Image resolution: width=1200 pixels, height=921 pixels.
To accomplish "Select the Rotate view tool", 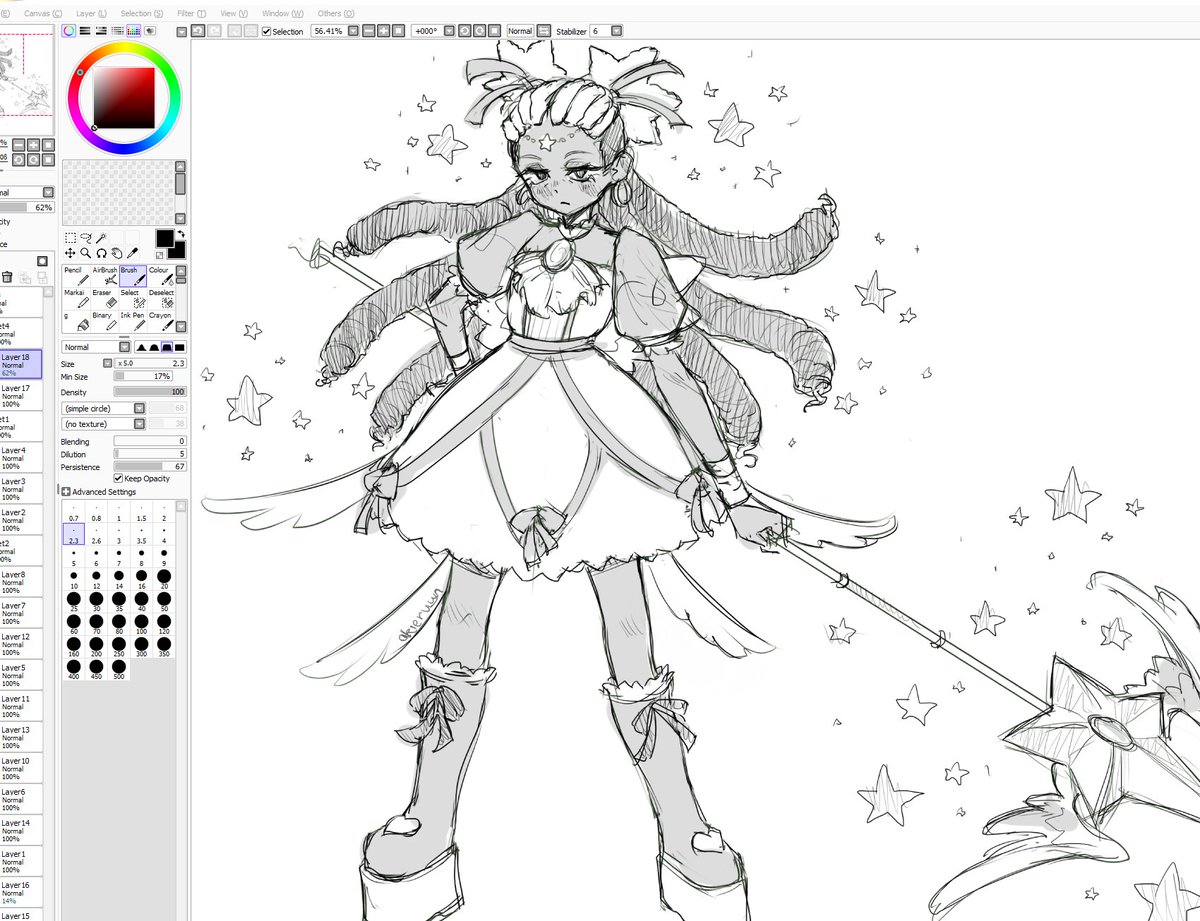I will 101,254.
